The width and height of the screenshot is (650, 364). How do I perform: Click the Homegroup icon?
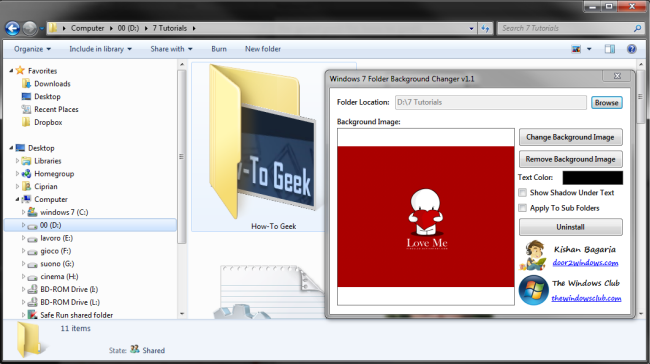coord(26,174)
